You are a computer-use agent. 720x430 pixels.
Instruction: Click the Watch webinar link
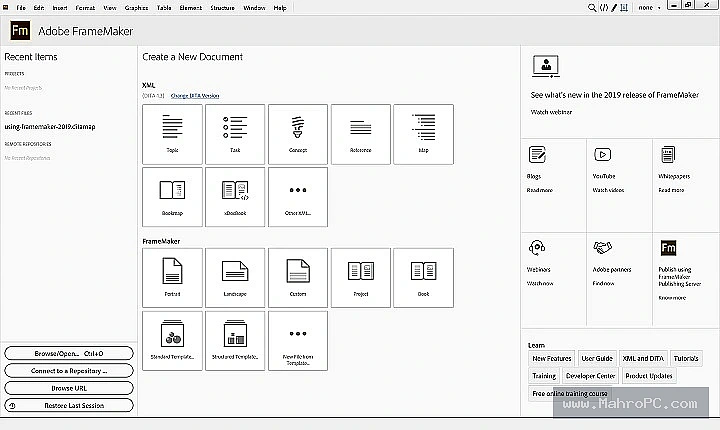[551, 112]
